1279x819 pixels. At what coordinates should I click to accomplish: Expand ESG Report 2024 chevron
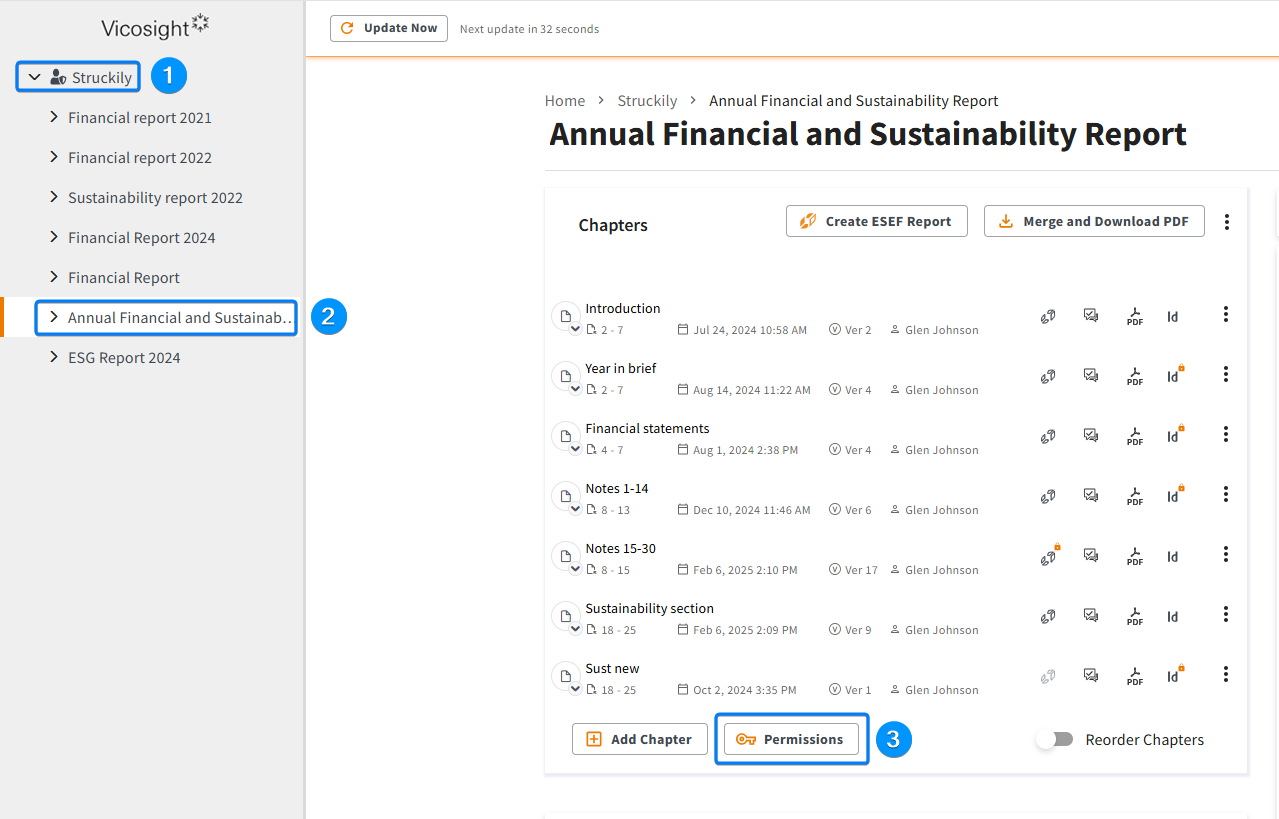click(x=54, y=357)
